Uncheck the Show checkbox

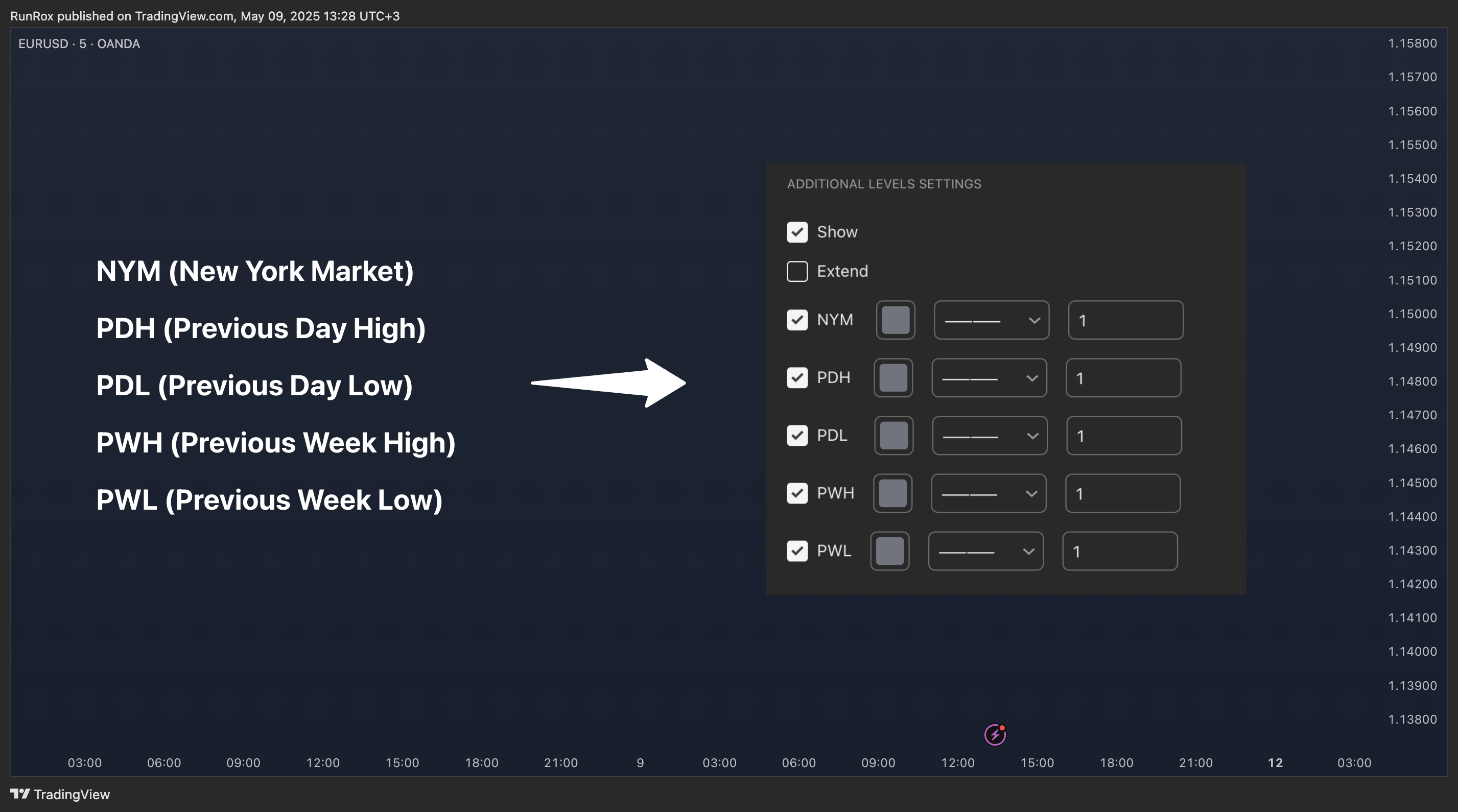(x=797, y=232)
